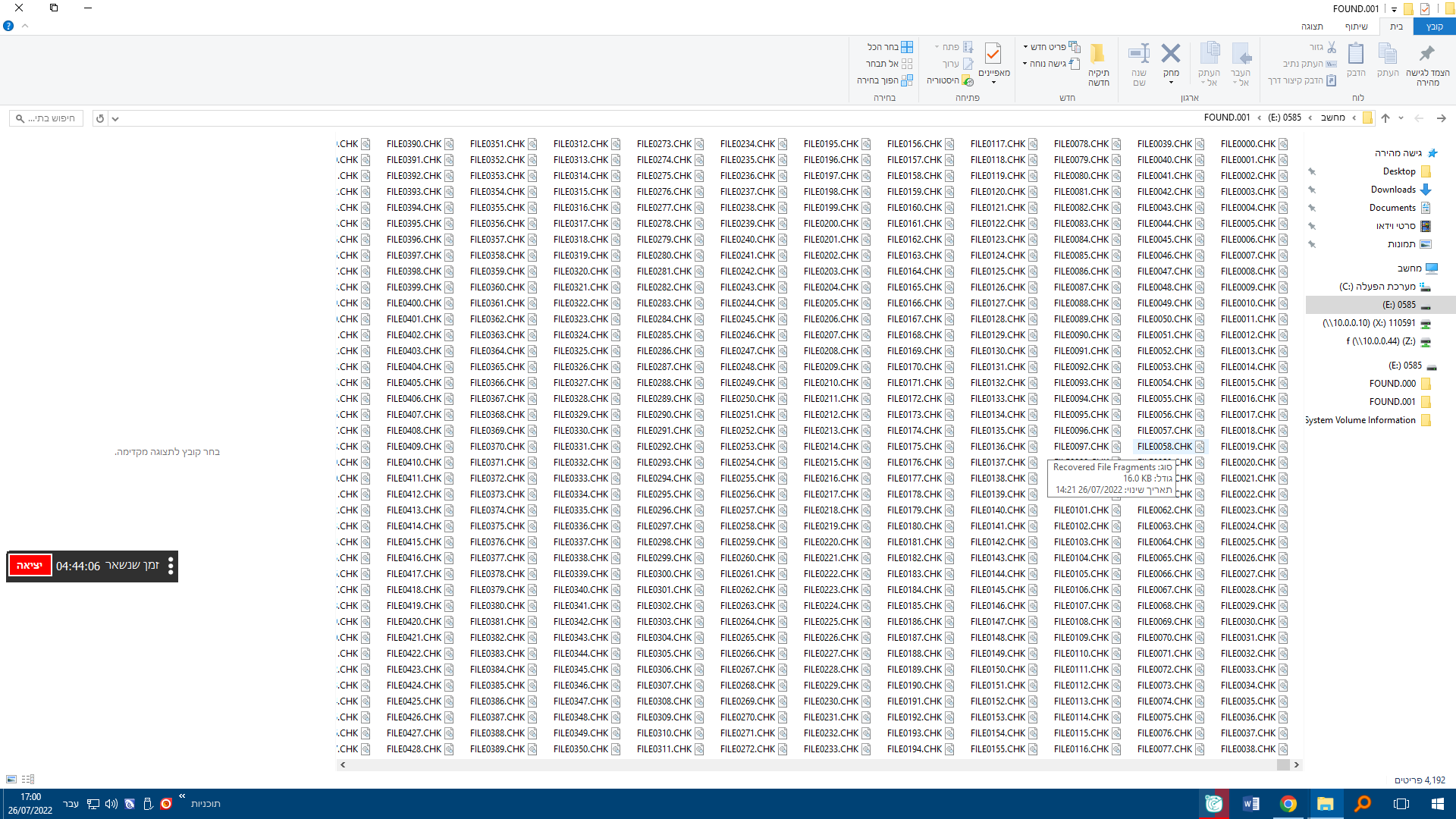1456x819 pixels.
Task: Switch to details view layout toggle
Action: 28,780
